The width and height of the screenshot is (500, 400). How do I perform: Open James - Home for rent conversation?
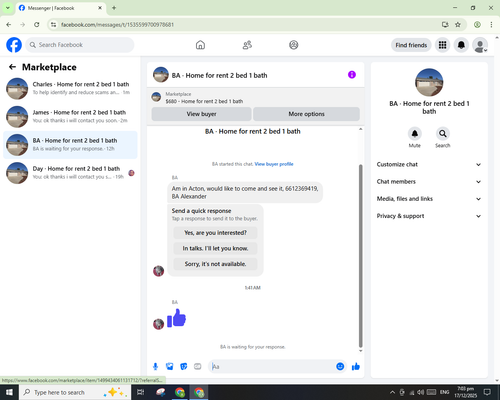point(70,117)
